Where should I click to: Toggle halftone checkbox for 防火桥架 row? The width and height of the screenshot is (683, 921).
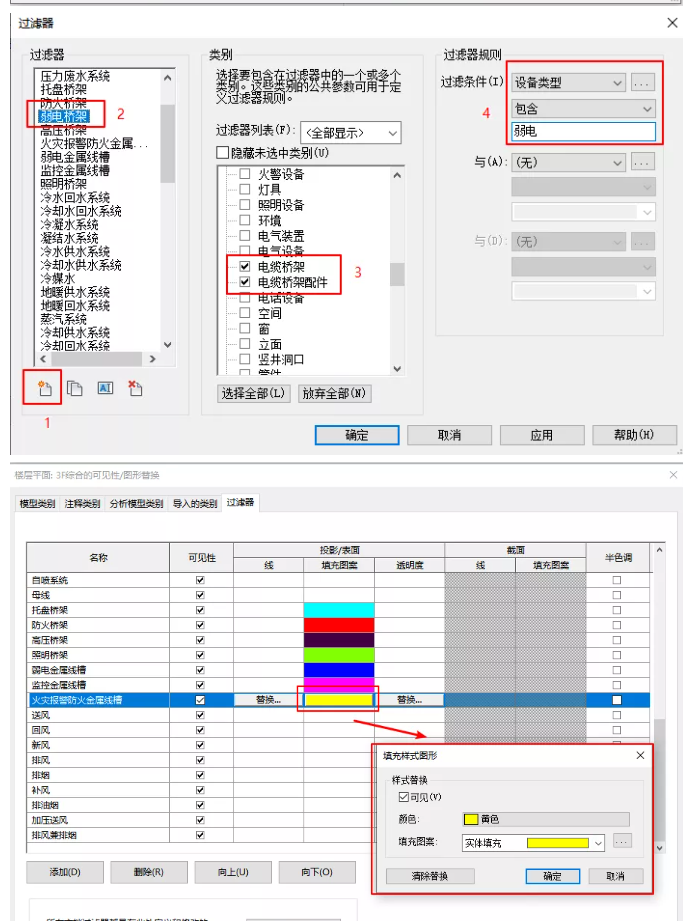pyautogui.click(x=617, y=625)
